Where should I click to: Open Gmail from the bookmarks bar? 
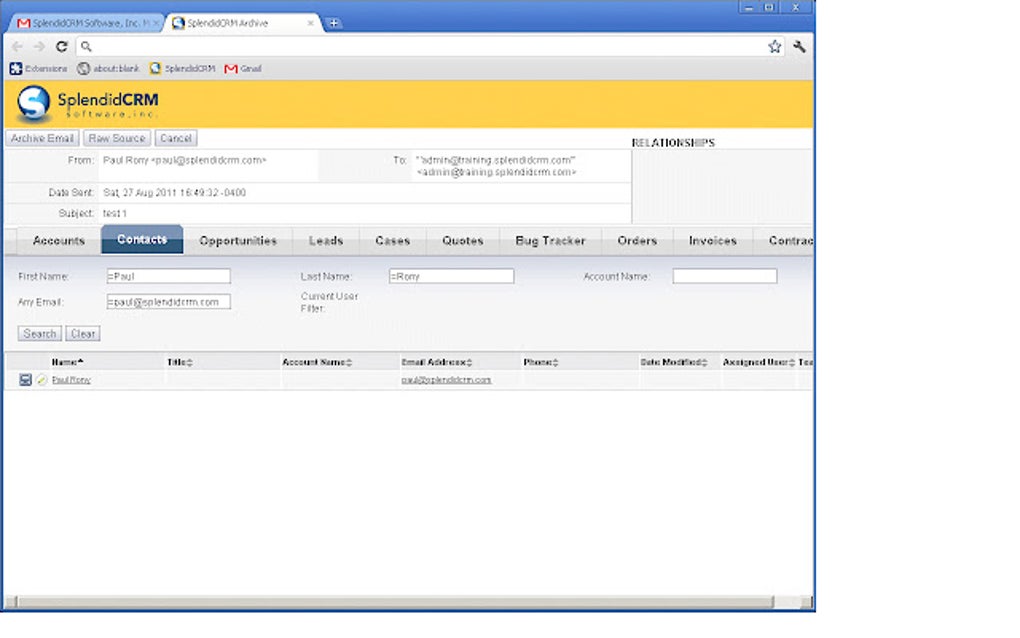(242, 68)
